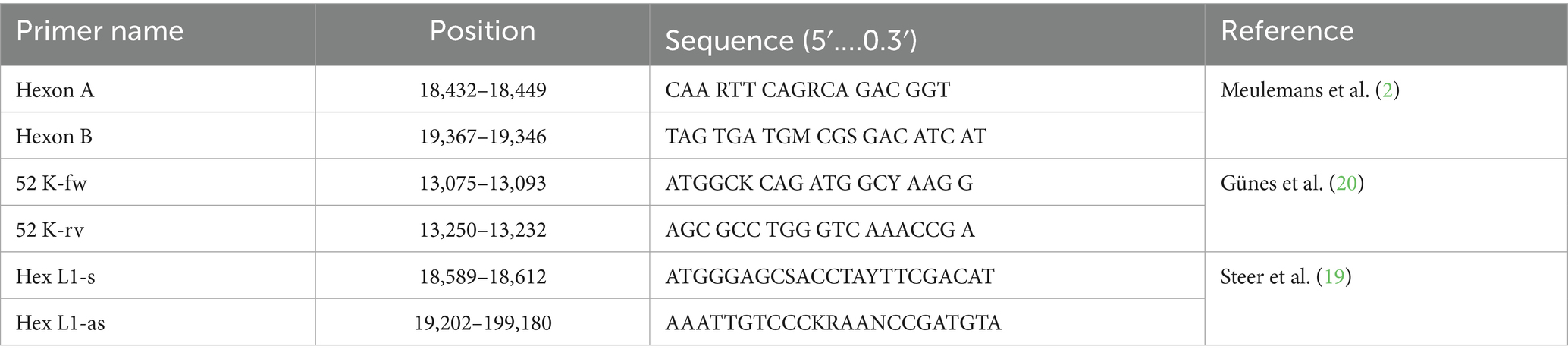This screenshot has height=359, width=1568.
Task: Click the Primer name column header
Action: pyautogui.click(x=99, y=31)
